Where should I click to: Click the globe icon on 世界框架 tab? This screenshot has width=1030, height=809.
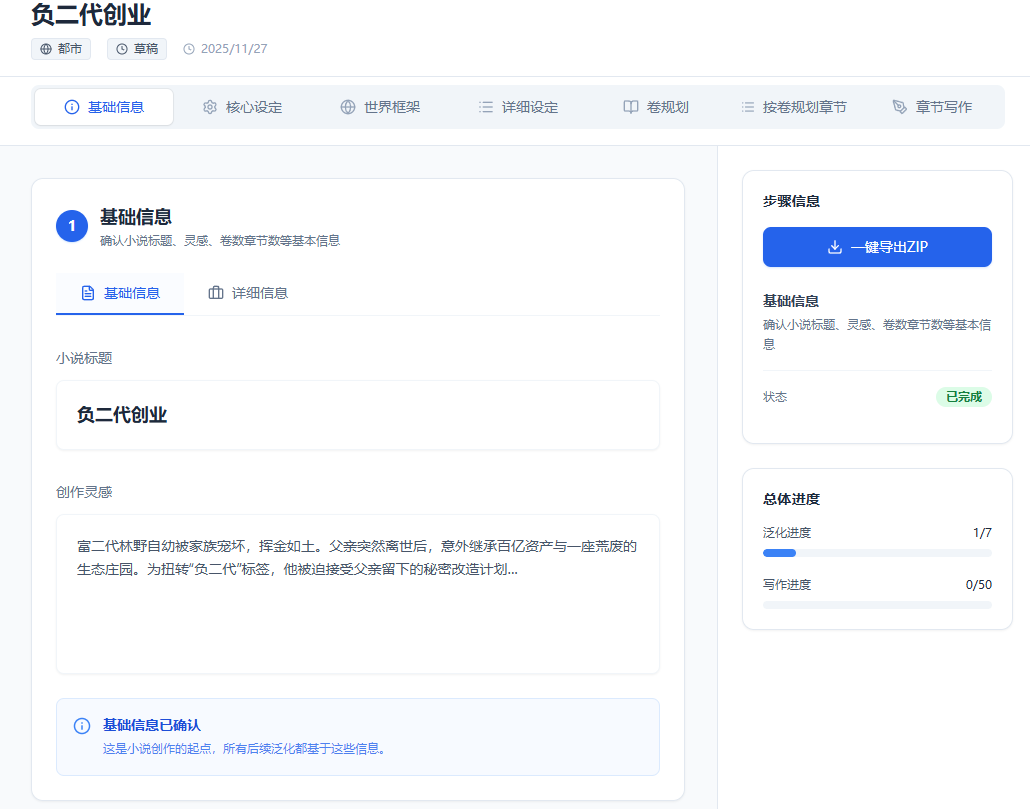(x=348, y=107)
